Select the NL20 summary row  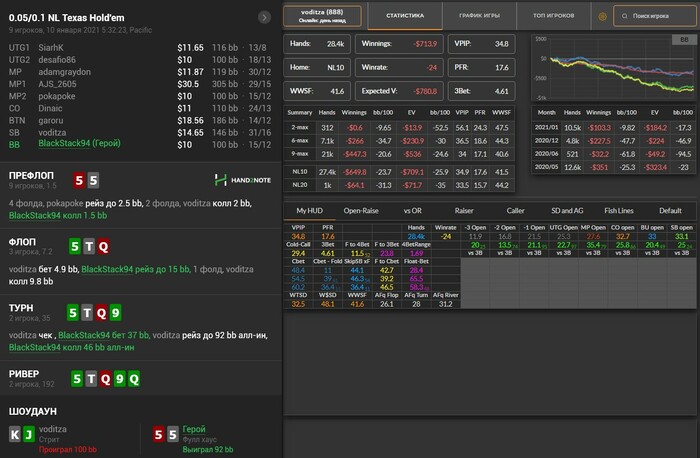[399, 185]
